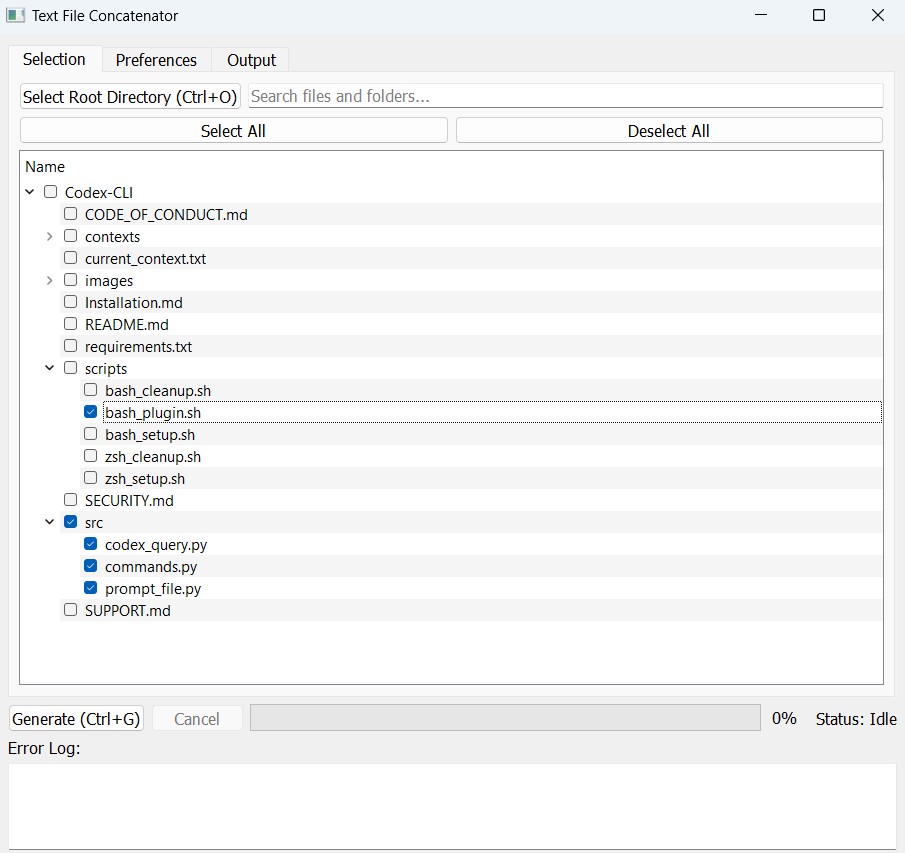The image size is (905, 853).
Task: Maximize the Text File Concatenator window
Action: (x=818, y=15)
